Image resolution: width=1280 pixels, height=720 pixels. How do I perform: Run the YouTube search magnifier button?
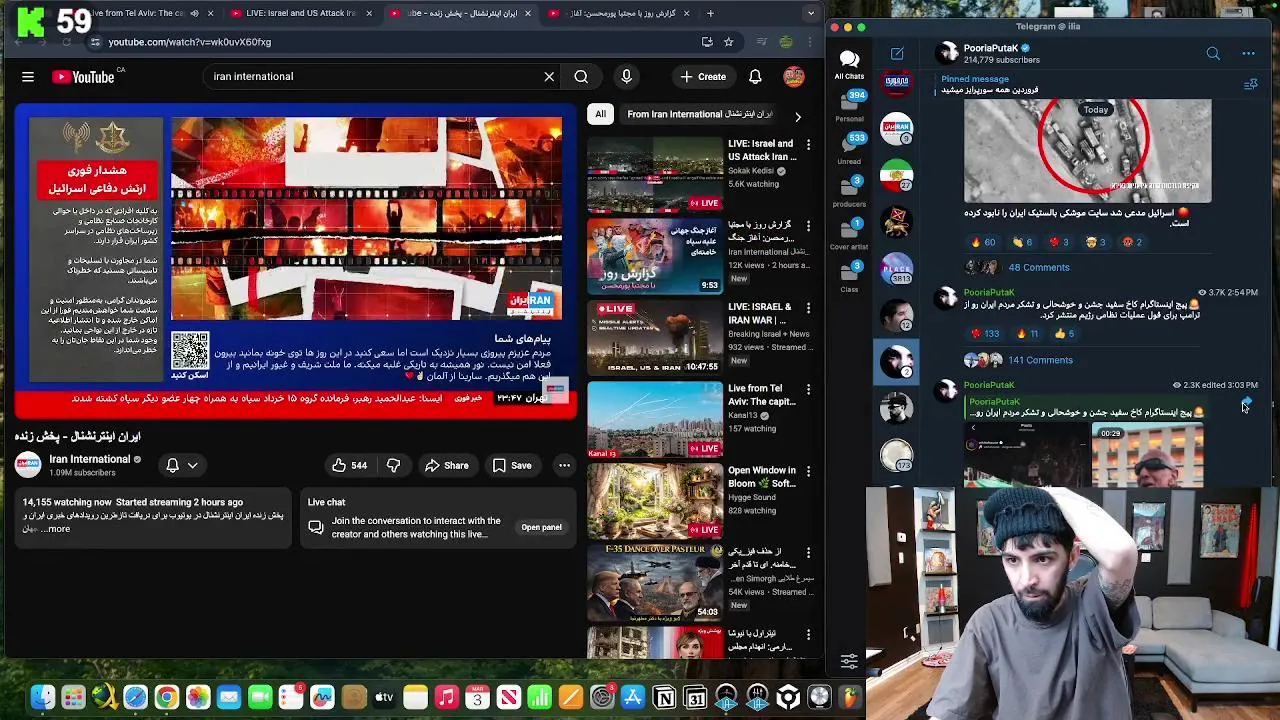[581, 76]
